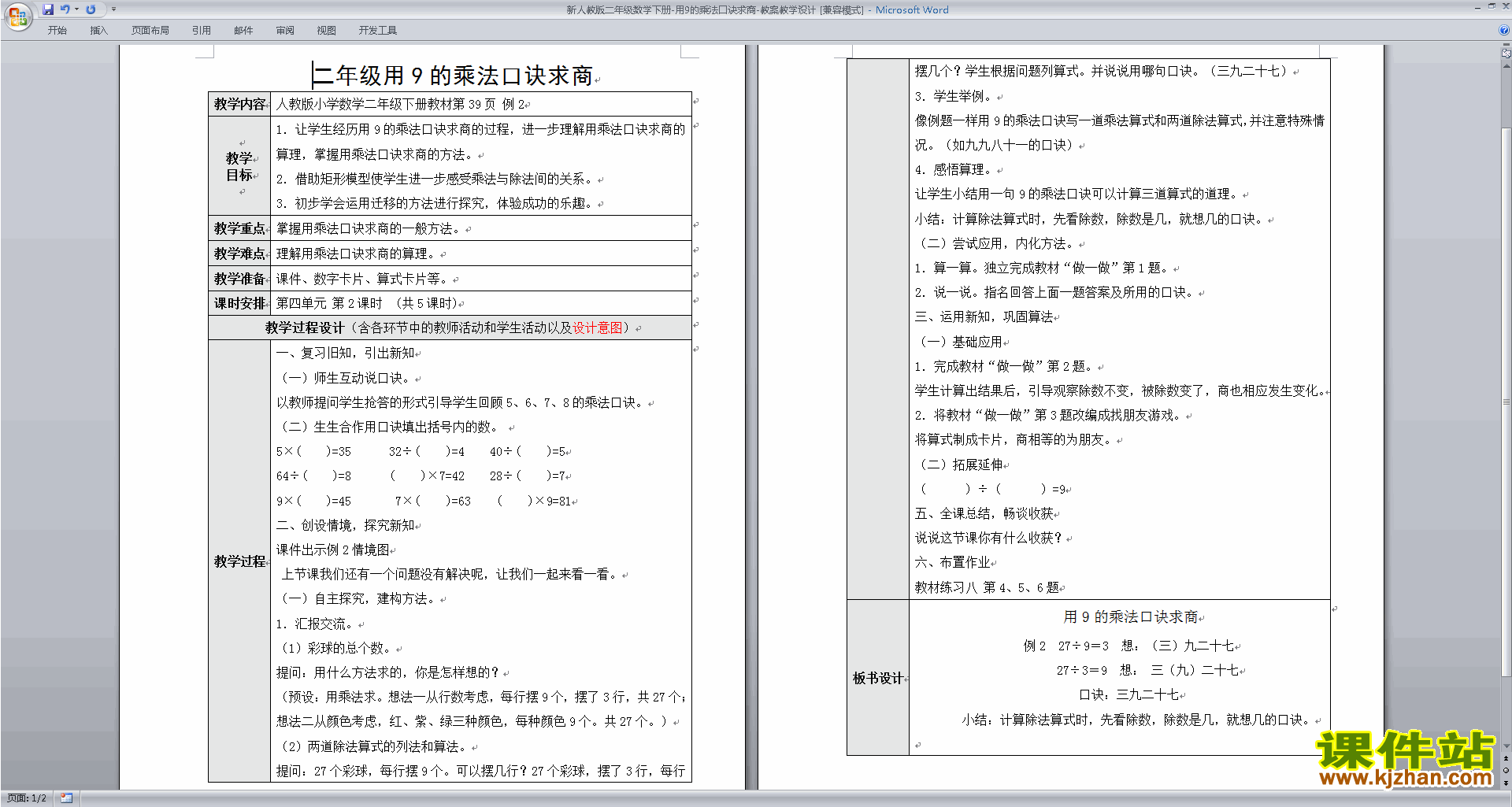Open the 邮件 ribbon tab

(x=243, y=31)
